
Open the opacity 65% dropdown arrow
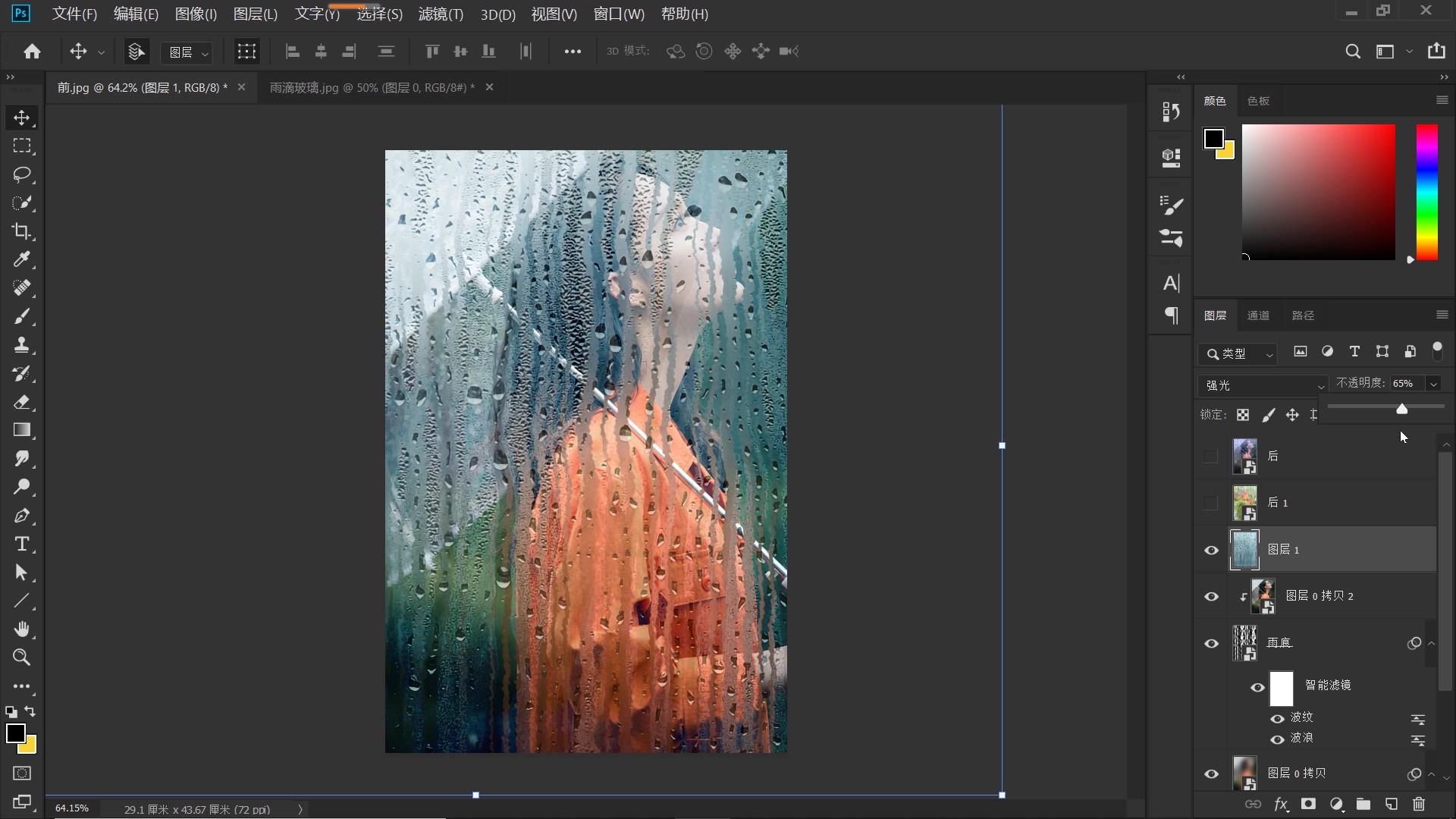(x=1433, y=384)
